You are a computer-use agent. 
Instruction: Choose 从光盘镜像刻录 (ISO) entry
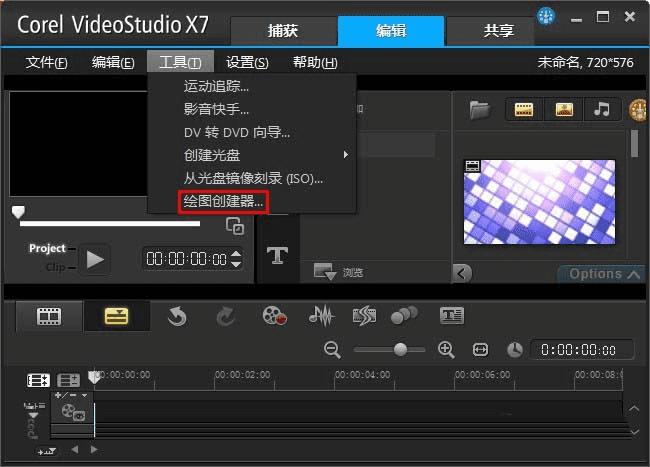point(252,178)
